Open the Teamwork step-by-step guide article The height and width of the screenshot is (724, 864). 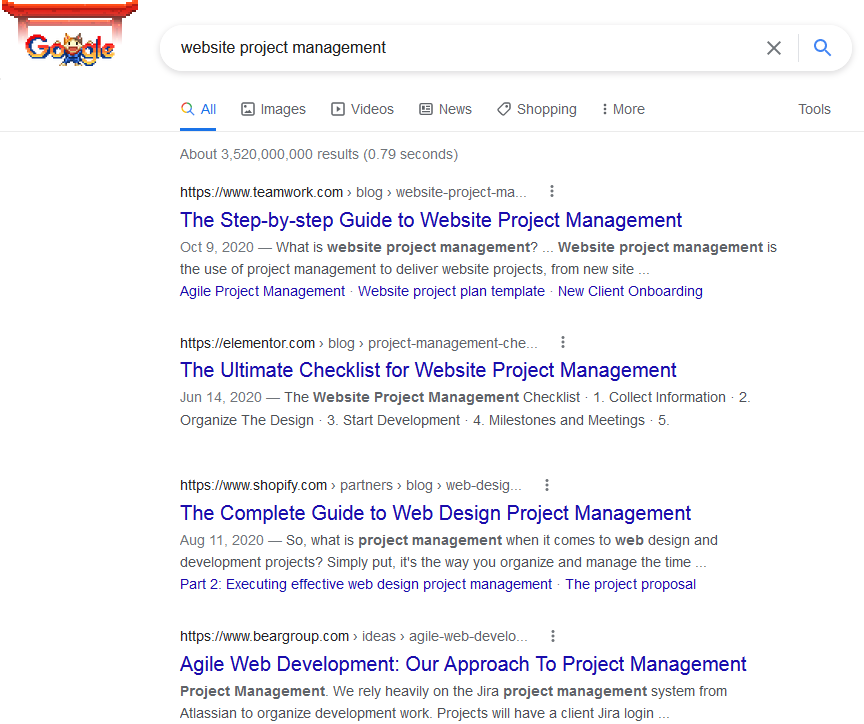430,219
